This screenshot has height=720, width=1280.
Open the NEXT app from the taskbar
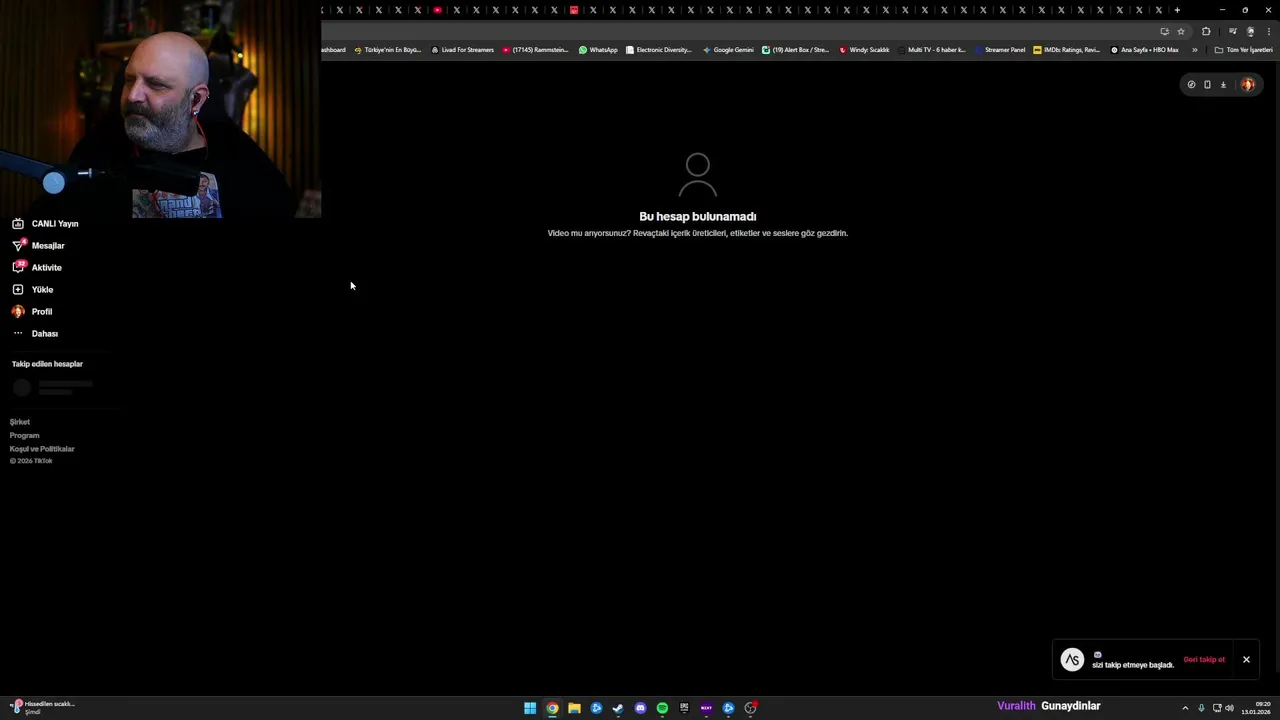click(706, 708)
